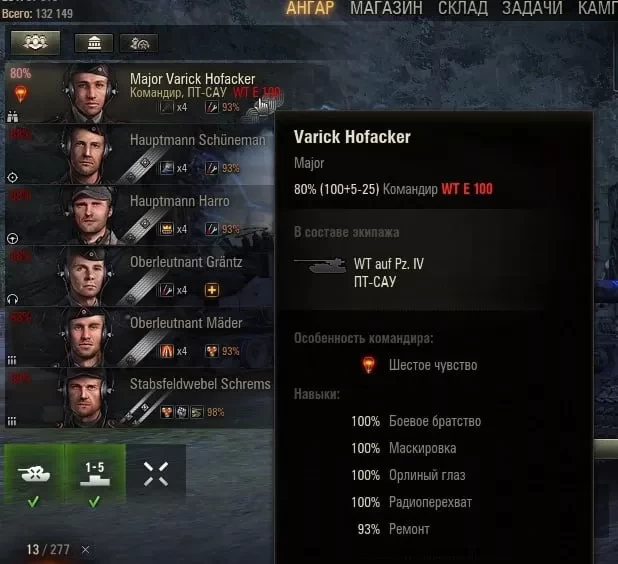Screen dimensions: 618x564
Task: Go to the ЗАДАЧИ tab
Action: (532, 8)
